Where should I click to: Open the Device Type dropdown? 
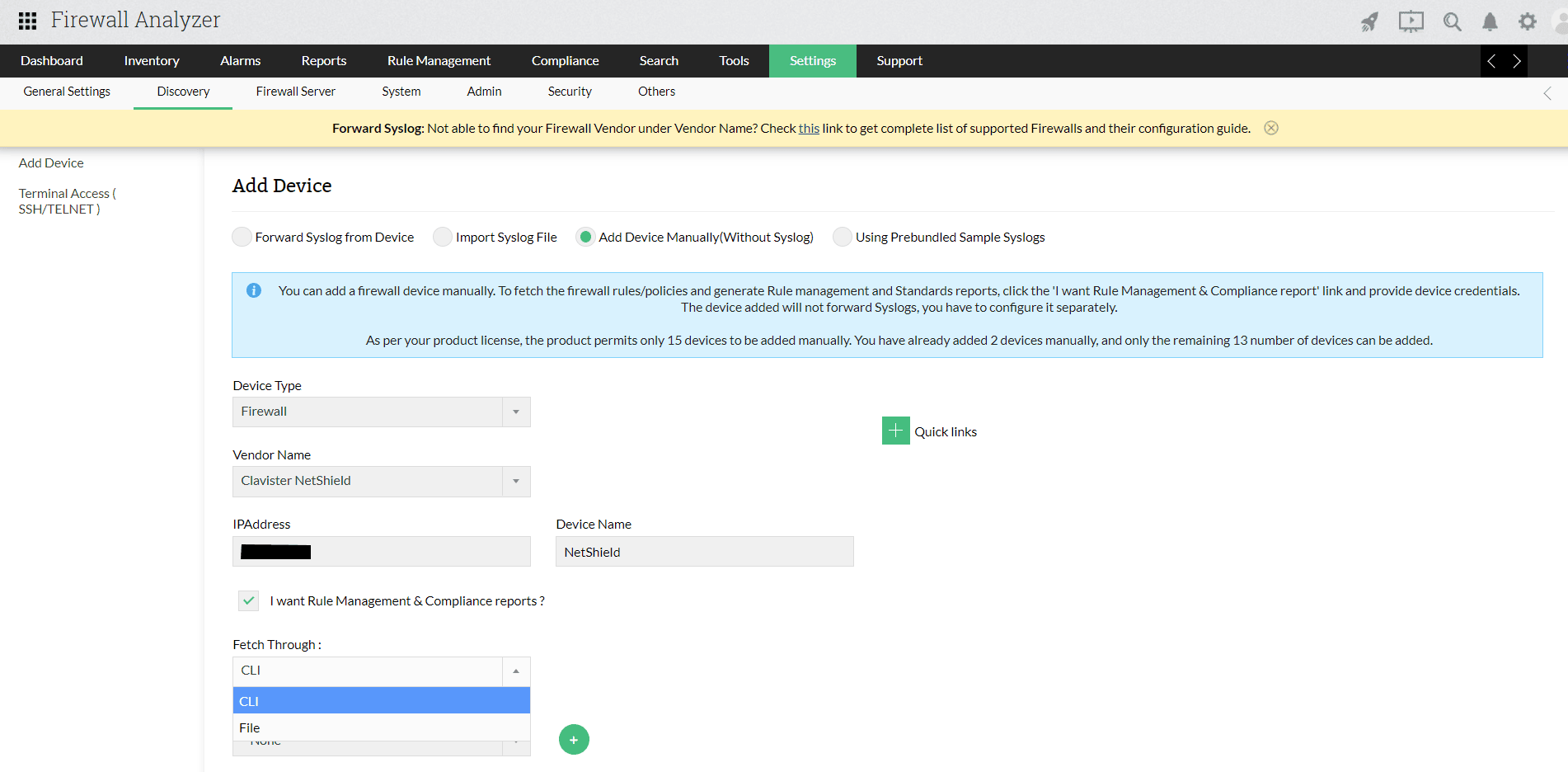(x=515, y=411)
